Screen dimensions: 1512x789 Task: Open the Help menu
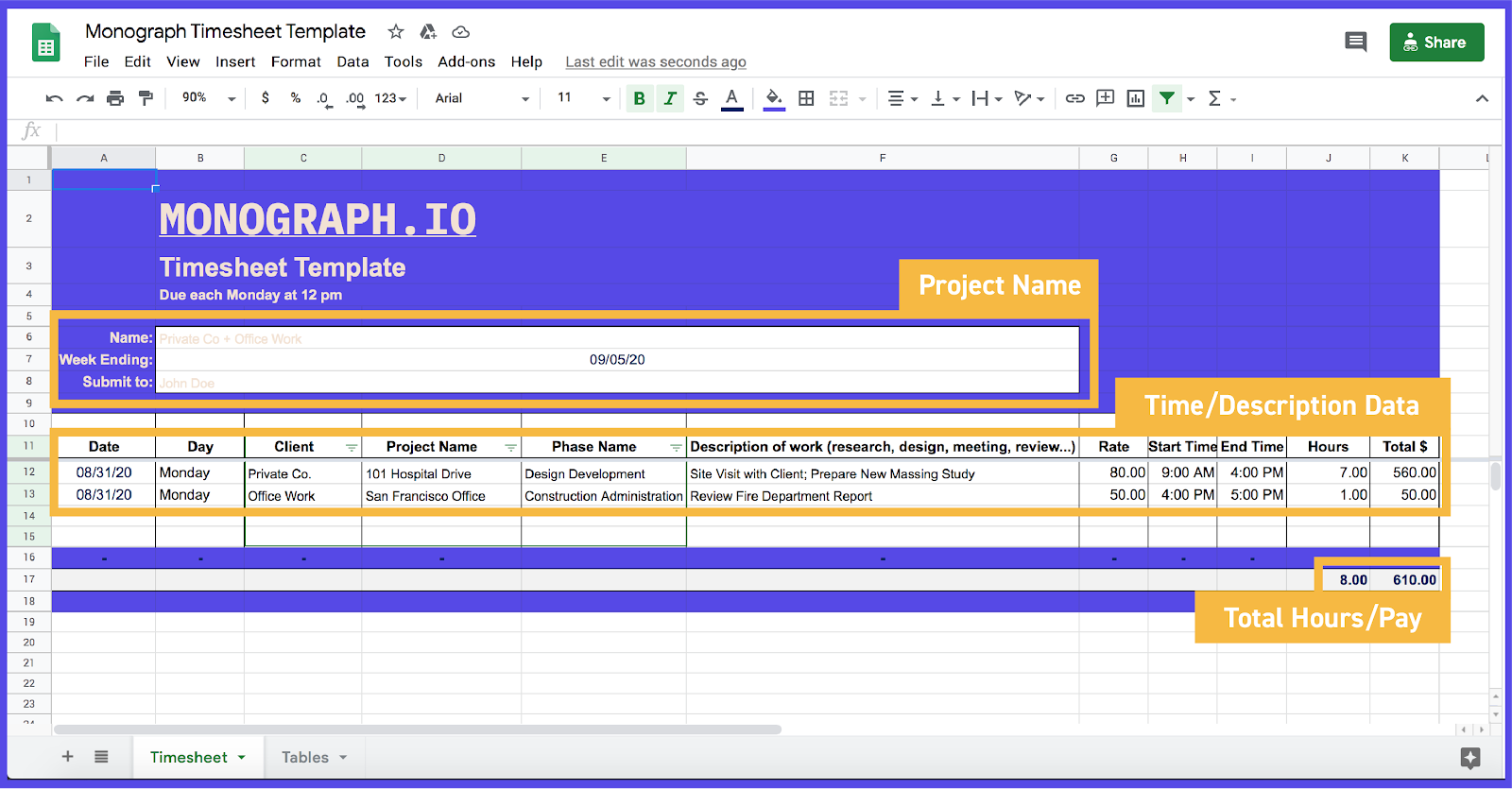(x=526, y=61)
